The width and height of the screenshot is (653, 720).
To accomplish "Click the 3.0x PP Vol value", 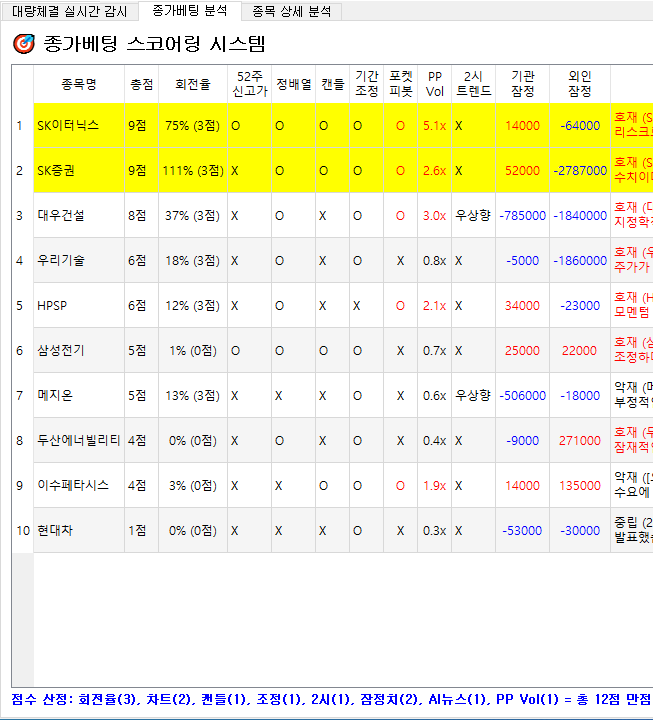I will (434, 215).
